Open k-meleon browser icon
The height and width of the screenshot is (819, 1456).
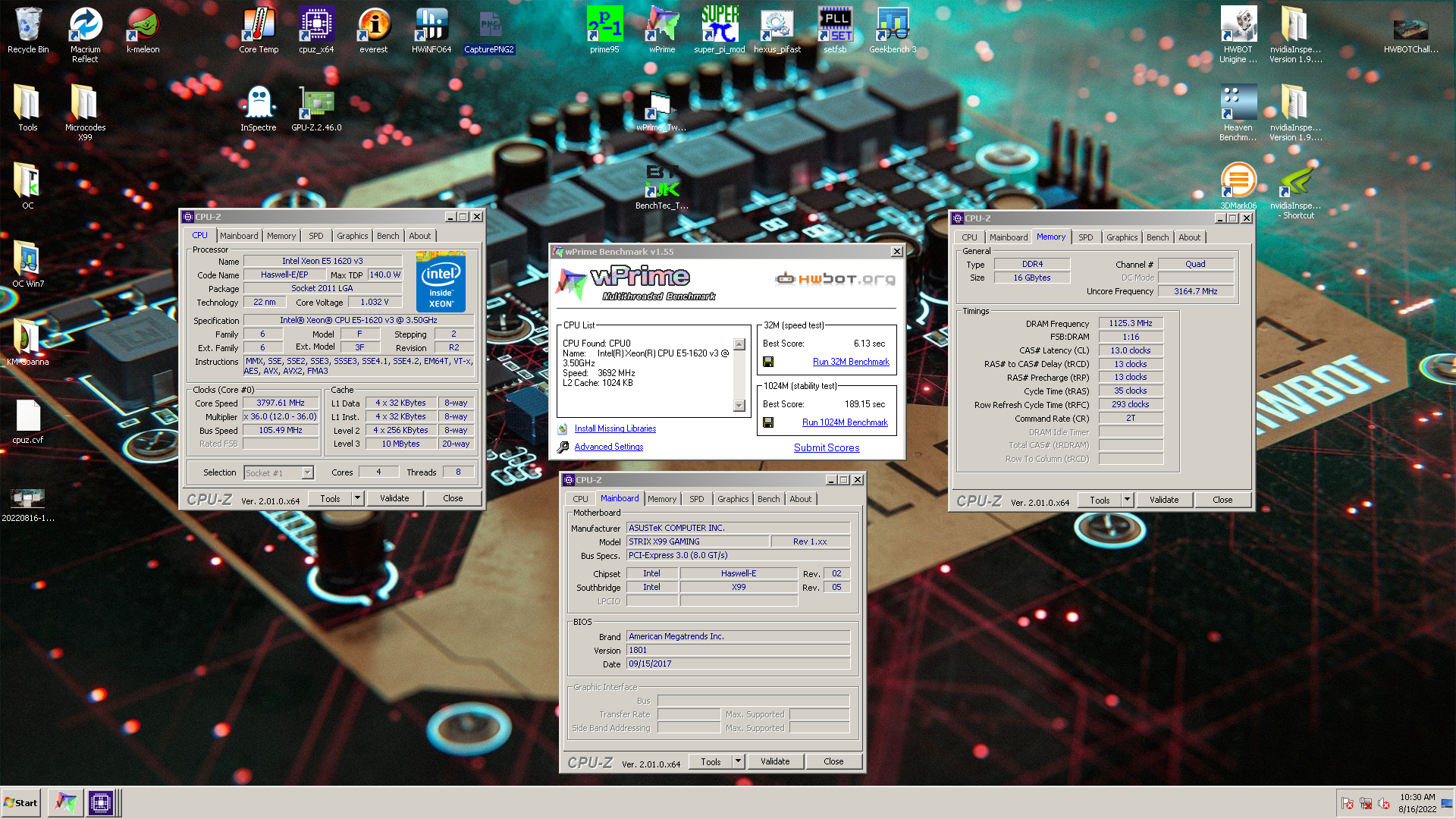click(143, 30)
